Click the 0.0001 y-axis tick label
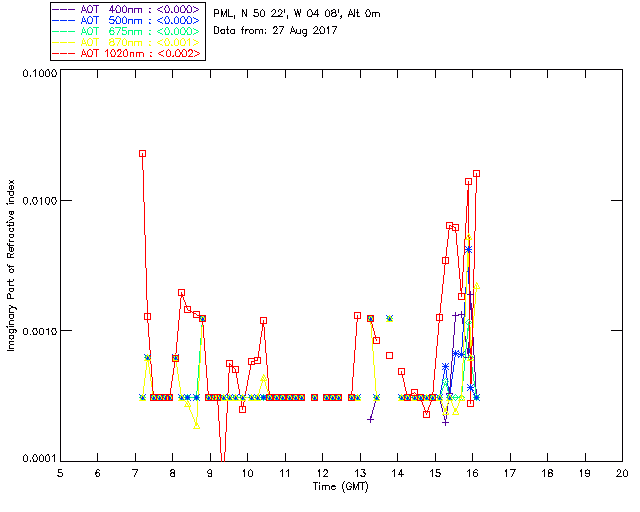The width and height of the screenshot is (640, 512). point(39,459)
